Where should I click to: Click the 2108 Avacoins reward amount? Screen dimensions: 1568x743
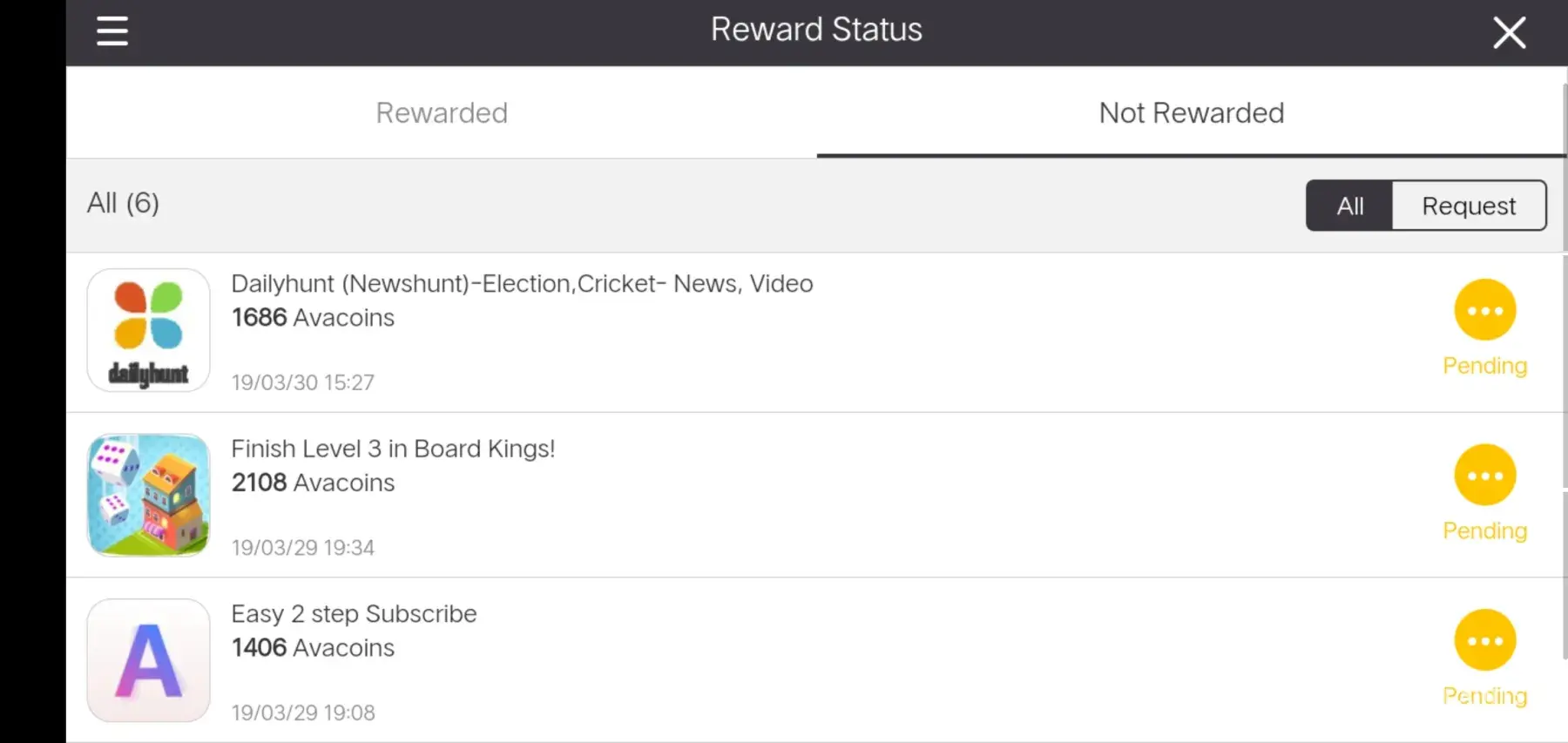point(313,483)
